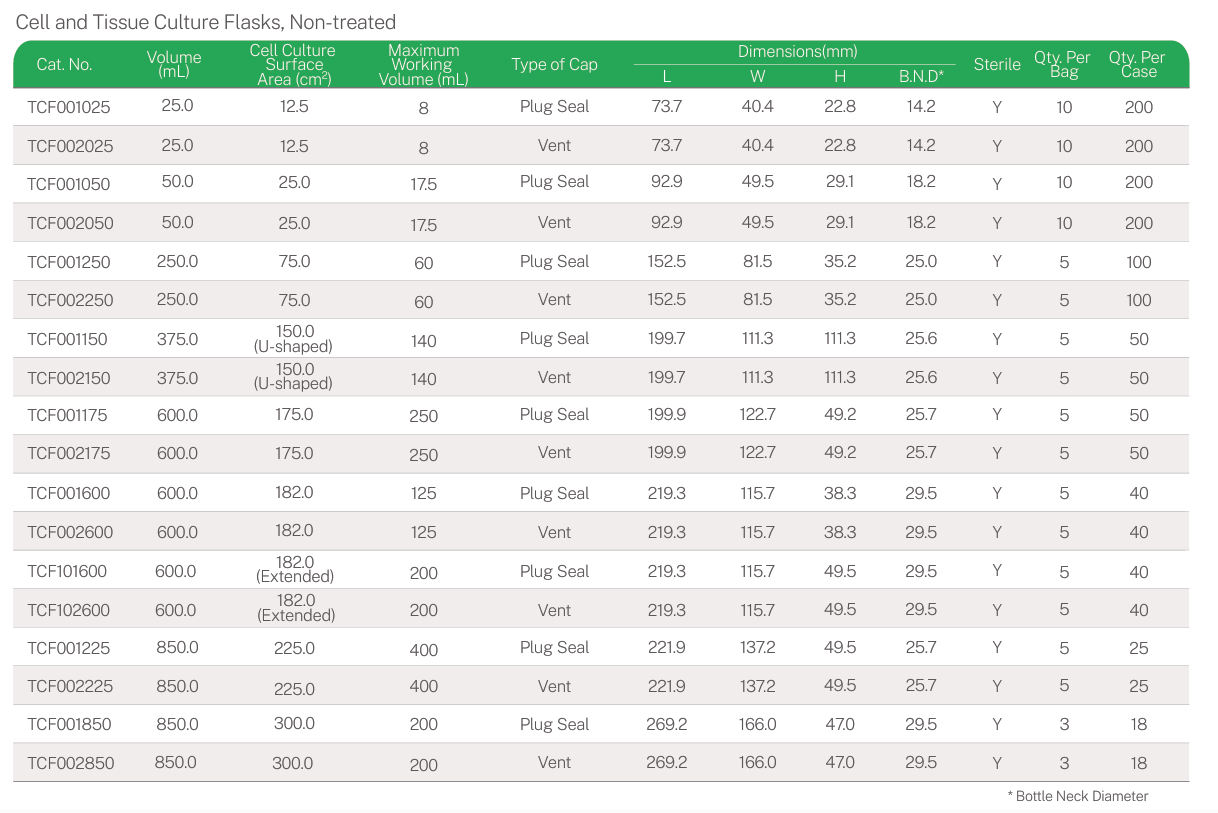Click catalog number TCF101600
This screenshot has height=813, width=1218.
coord(67,571)
